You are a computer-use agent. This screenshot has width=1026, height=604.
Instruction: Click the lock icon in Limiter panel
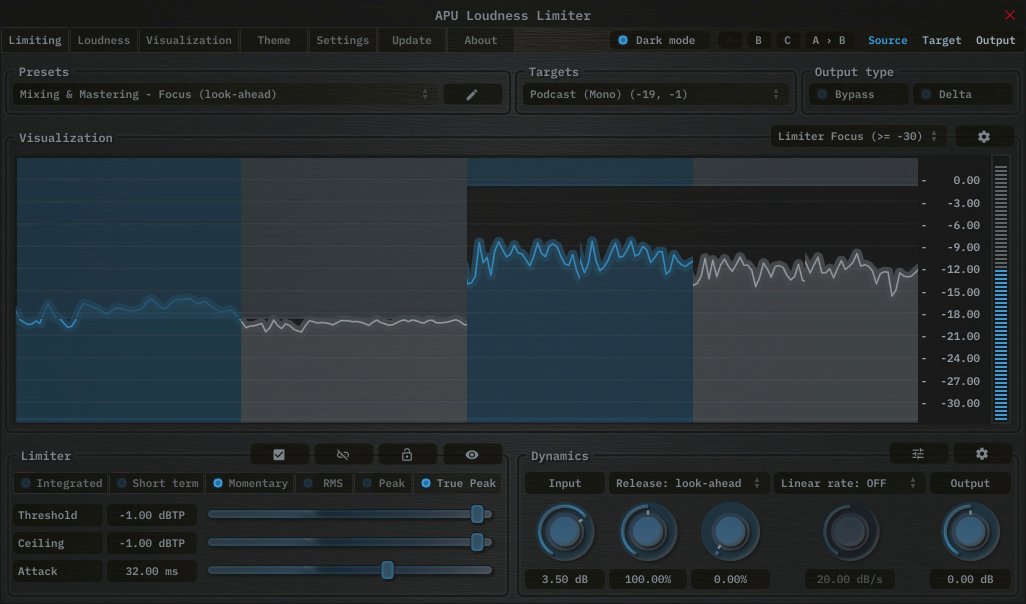pos(407,454)
